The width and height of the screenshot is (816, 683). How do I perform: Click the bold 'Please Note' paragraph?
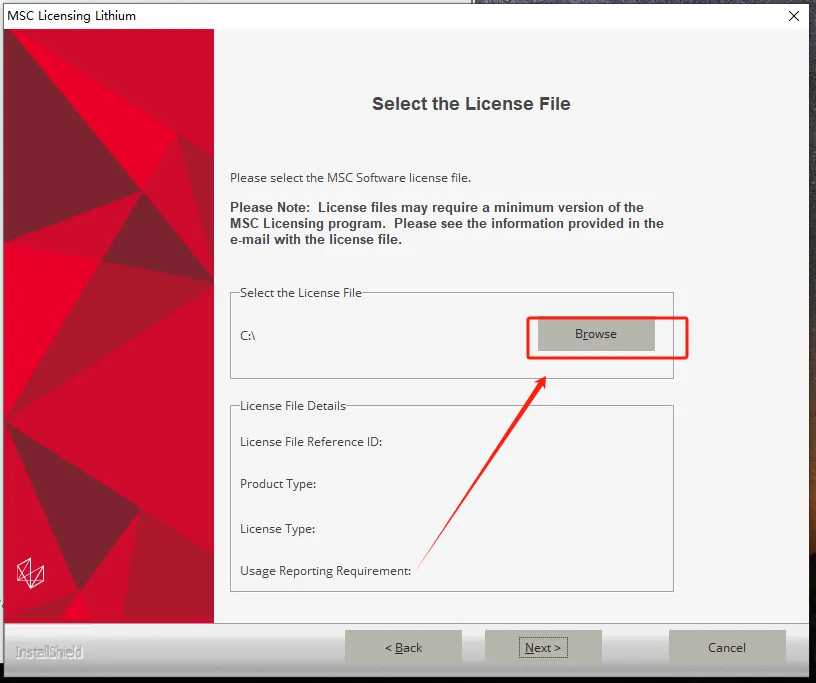pos(447,223)
